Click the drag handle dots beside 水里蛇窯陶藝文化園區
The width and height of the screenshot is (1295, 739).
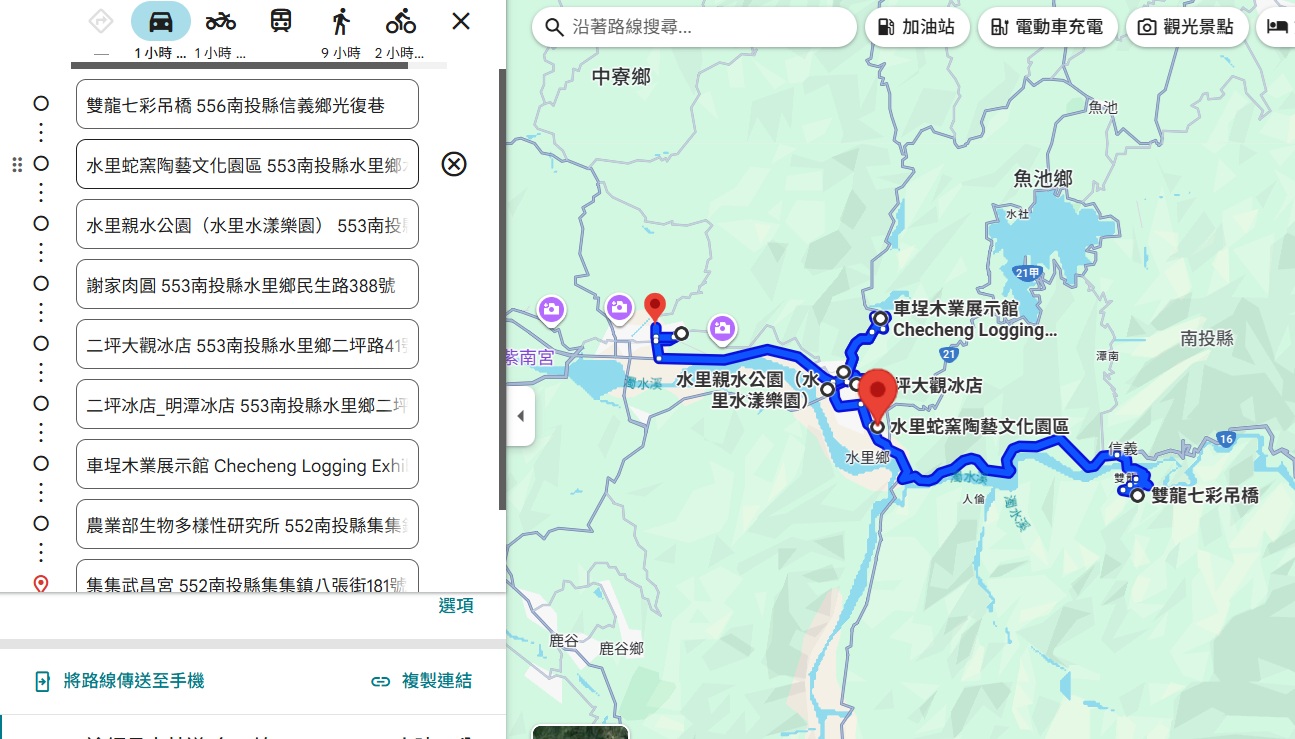[17, 164]
